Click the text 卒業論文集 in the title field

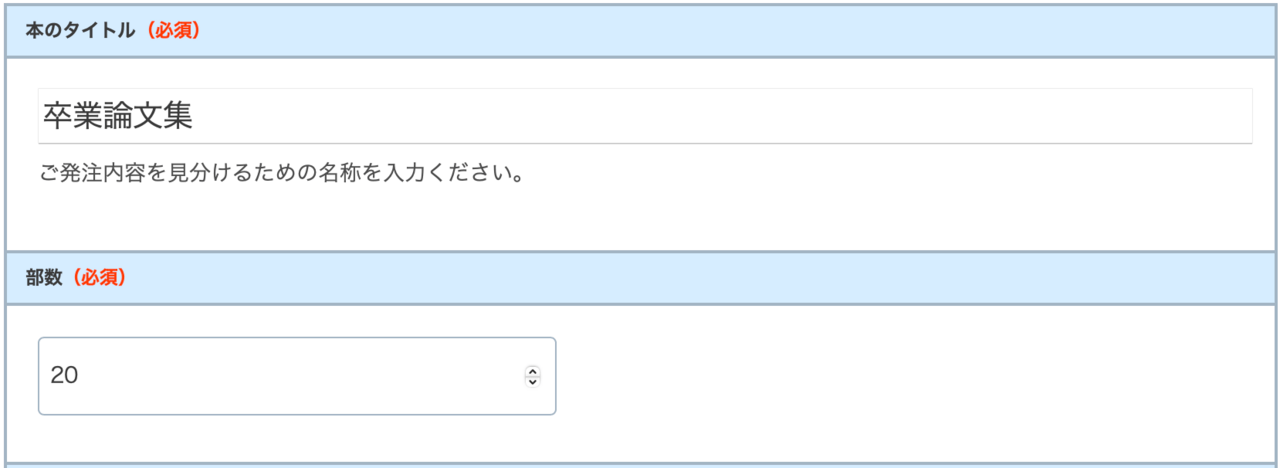pyautogui.click(x=118, y=116)
